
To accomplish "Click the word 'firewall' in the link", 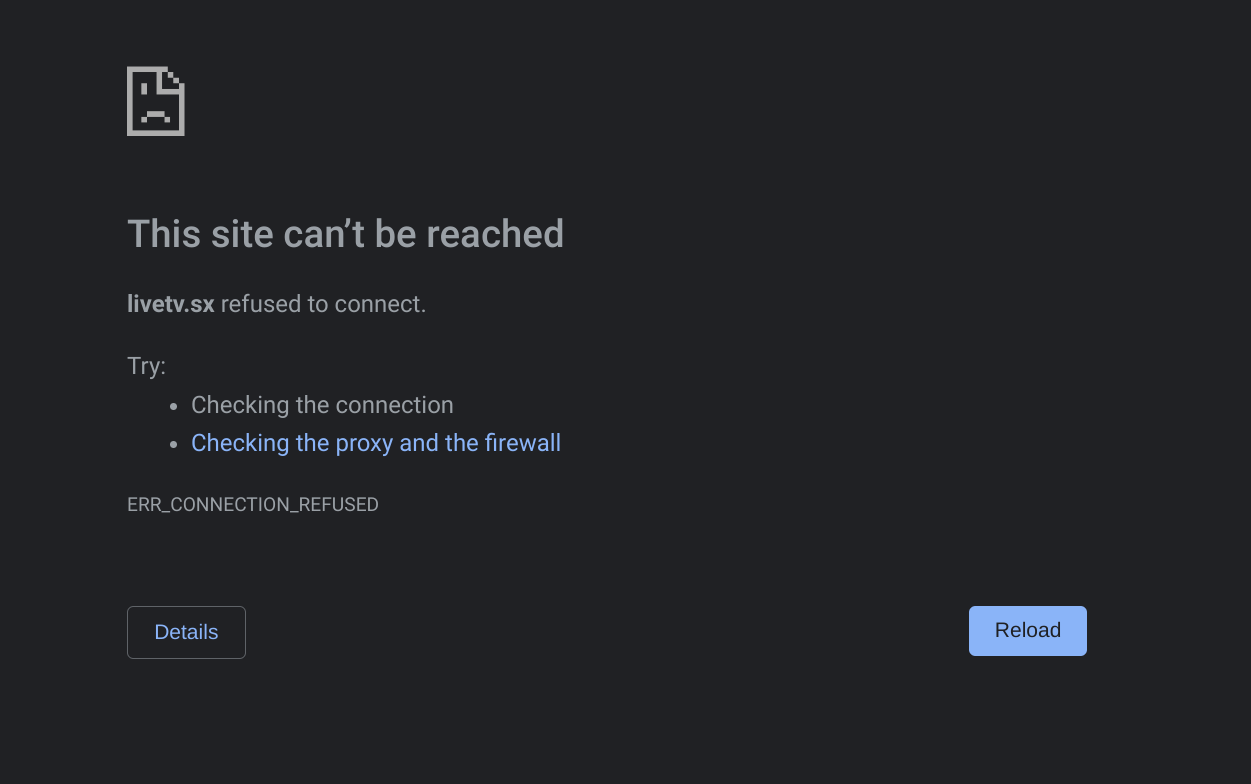I will click(522, 443).
